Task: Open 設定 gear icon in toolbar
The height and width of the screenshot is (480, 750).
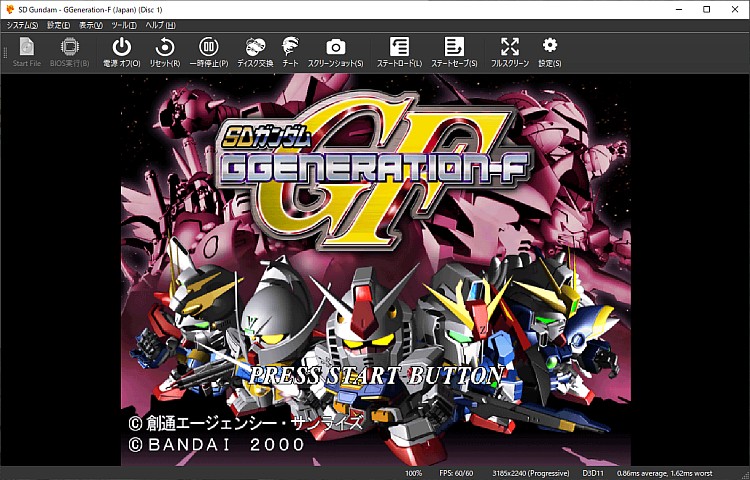Action: pyautogui.click(x=550, y=52)
